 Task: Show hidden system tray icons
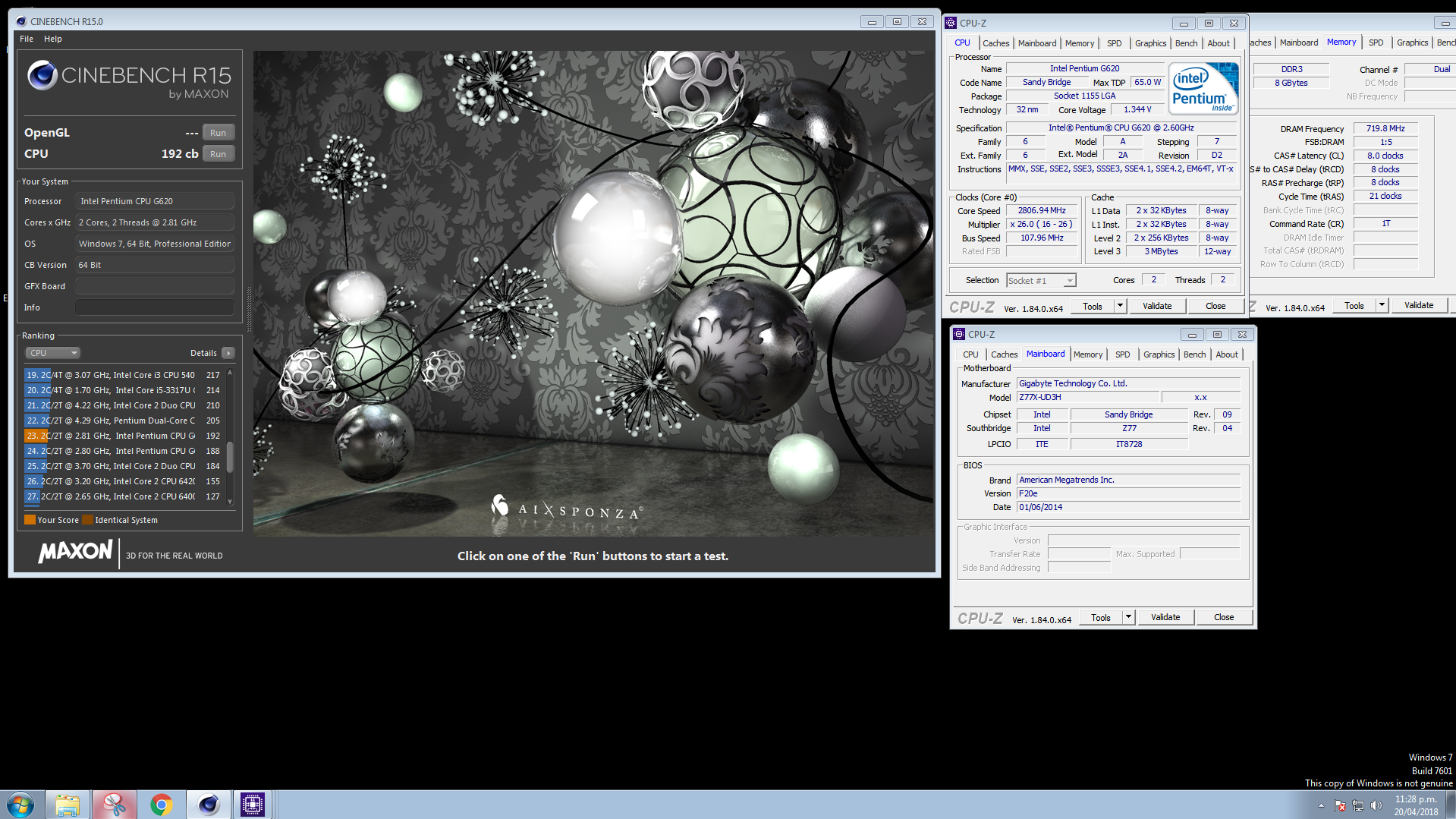(x=1321, y=805)
